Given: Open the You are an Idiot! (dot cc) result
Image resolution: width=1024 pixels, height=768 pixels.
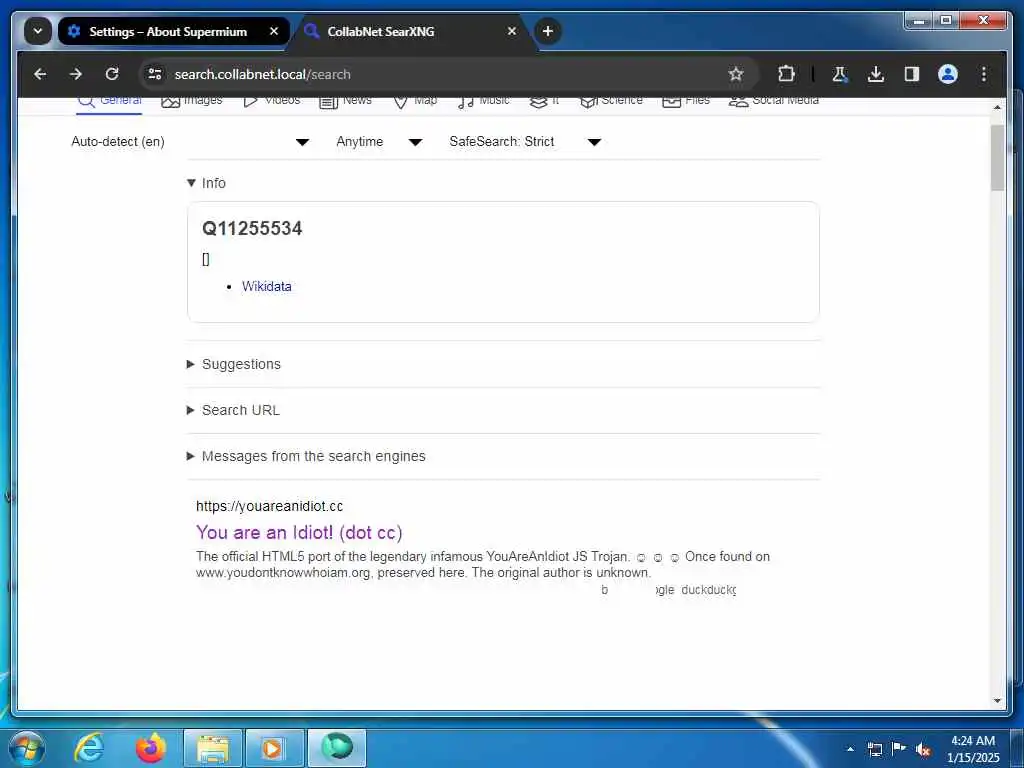Looking at the screenshot, I should click(x=299, y=532).
